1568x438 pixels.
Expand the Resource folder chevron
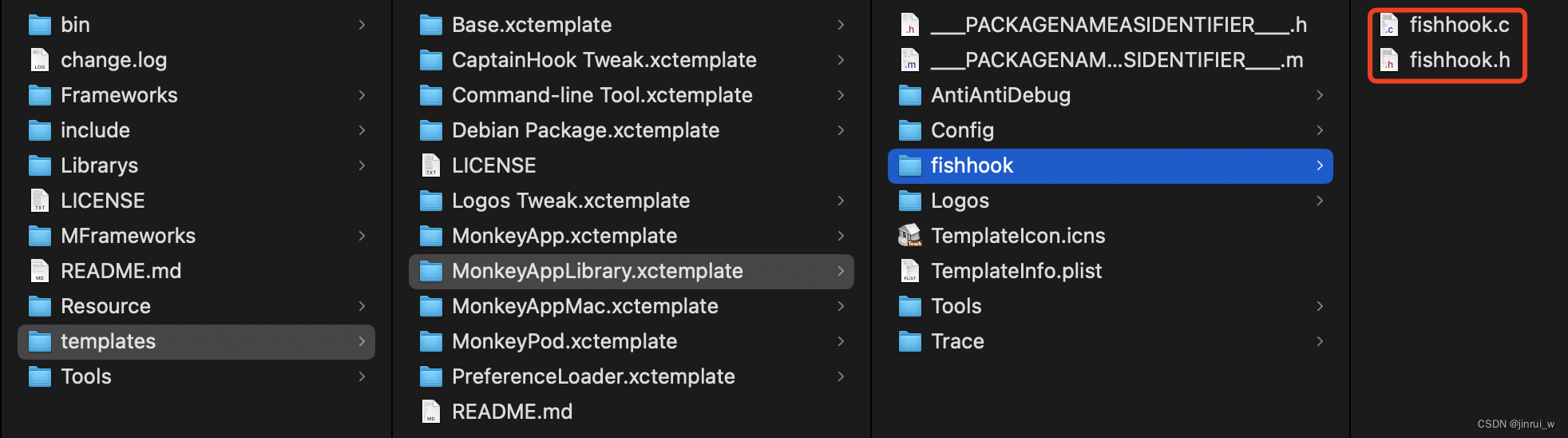click(362, 306)
